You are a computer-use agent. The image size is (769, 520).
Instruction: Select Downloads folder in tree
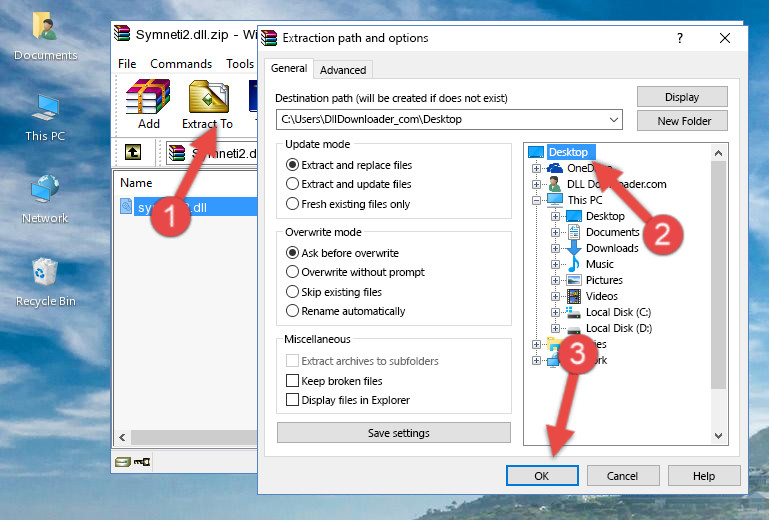tap(612, 248)
